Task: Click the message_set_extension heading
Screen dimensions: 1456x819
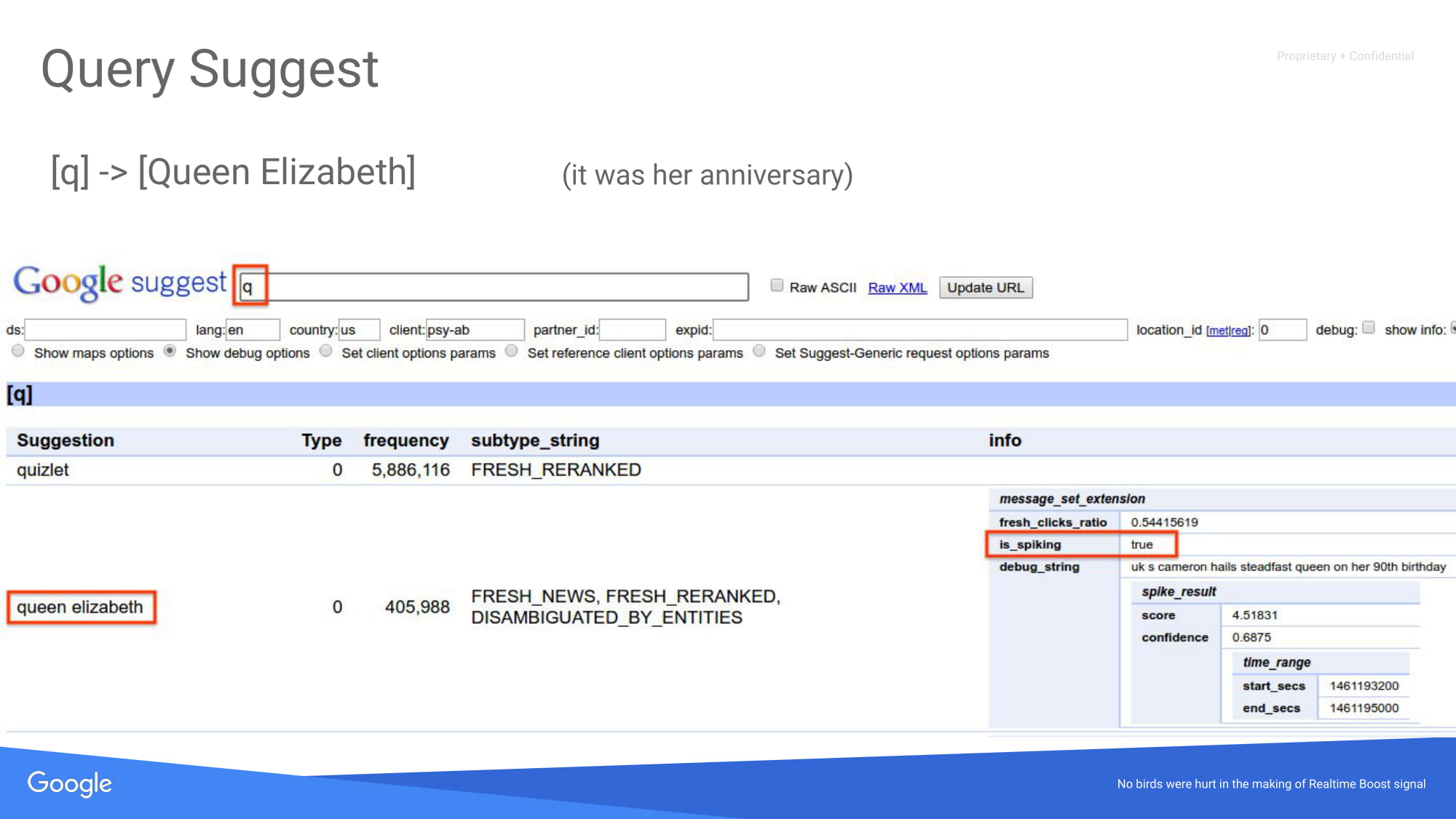Action: 1072,499
